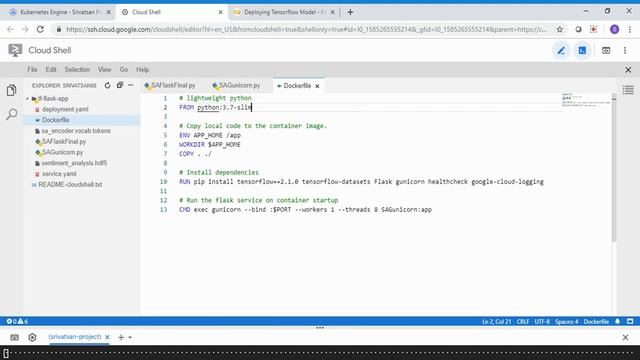Close the Dockerfile editor tab
The height and width of the screenshot is (360, 640).
tap(317, 86)
